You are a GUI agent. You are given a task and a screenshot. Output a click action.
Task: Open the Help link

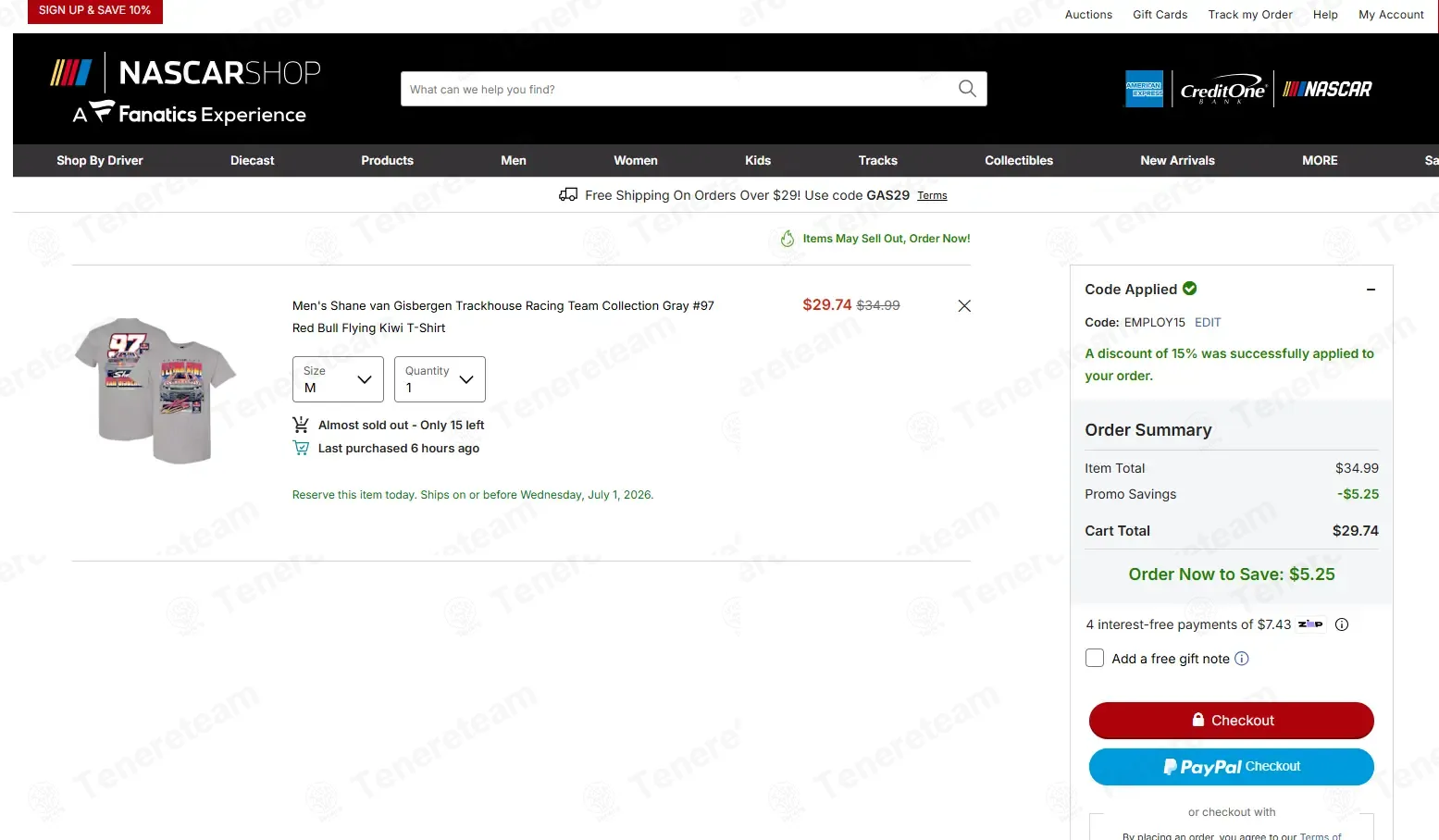[x=1325, y=15]
